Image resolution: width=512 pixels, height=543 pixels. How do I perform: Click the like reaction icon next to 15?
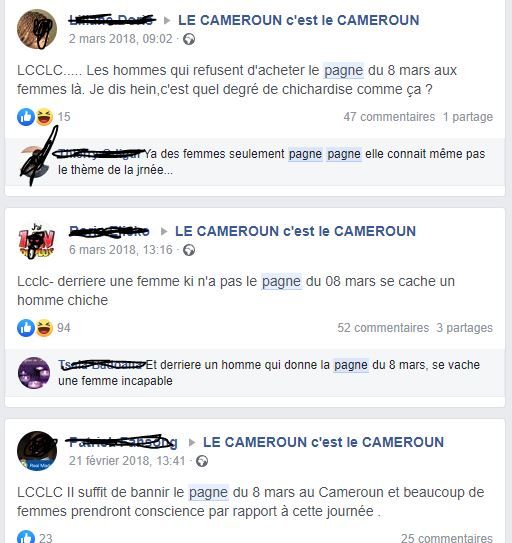[26, 117]
